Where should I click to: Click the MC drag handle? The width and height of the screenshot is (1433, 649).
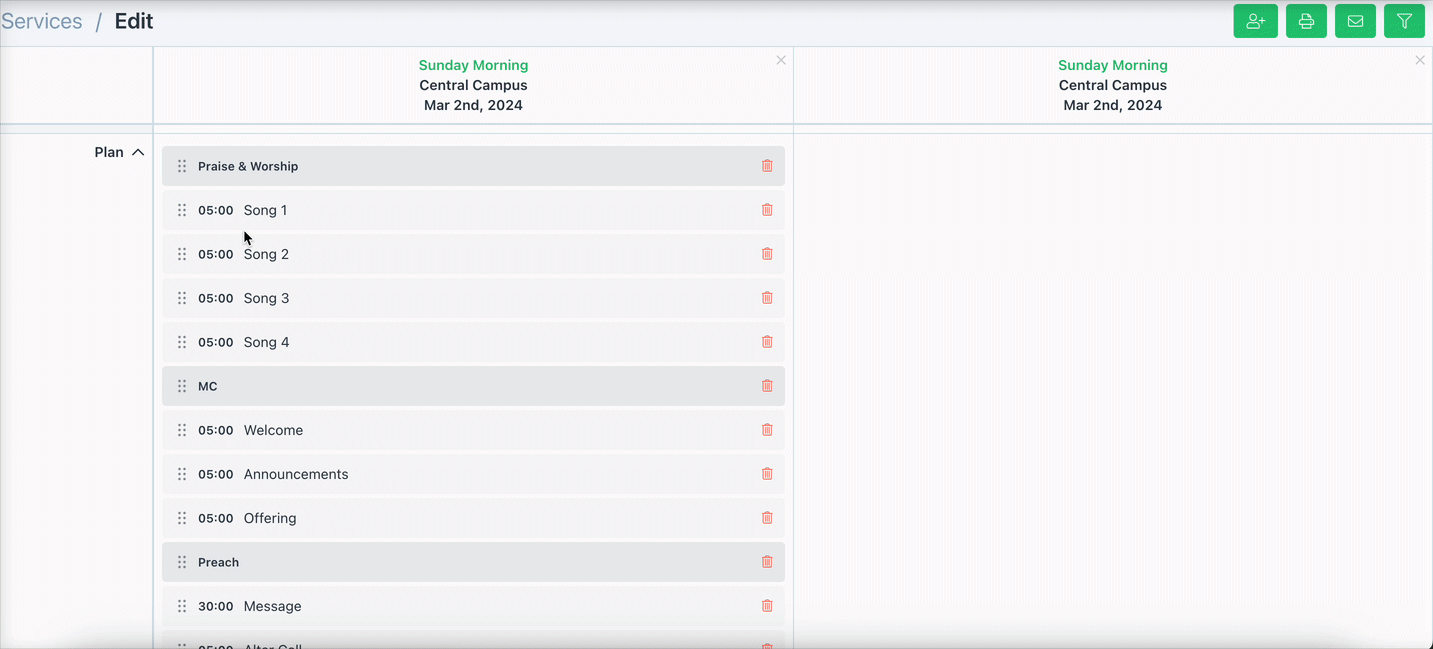[182, 386]
